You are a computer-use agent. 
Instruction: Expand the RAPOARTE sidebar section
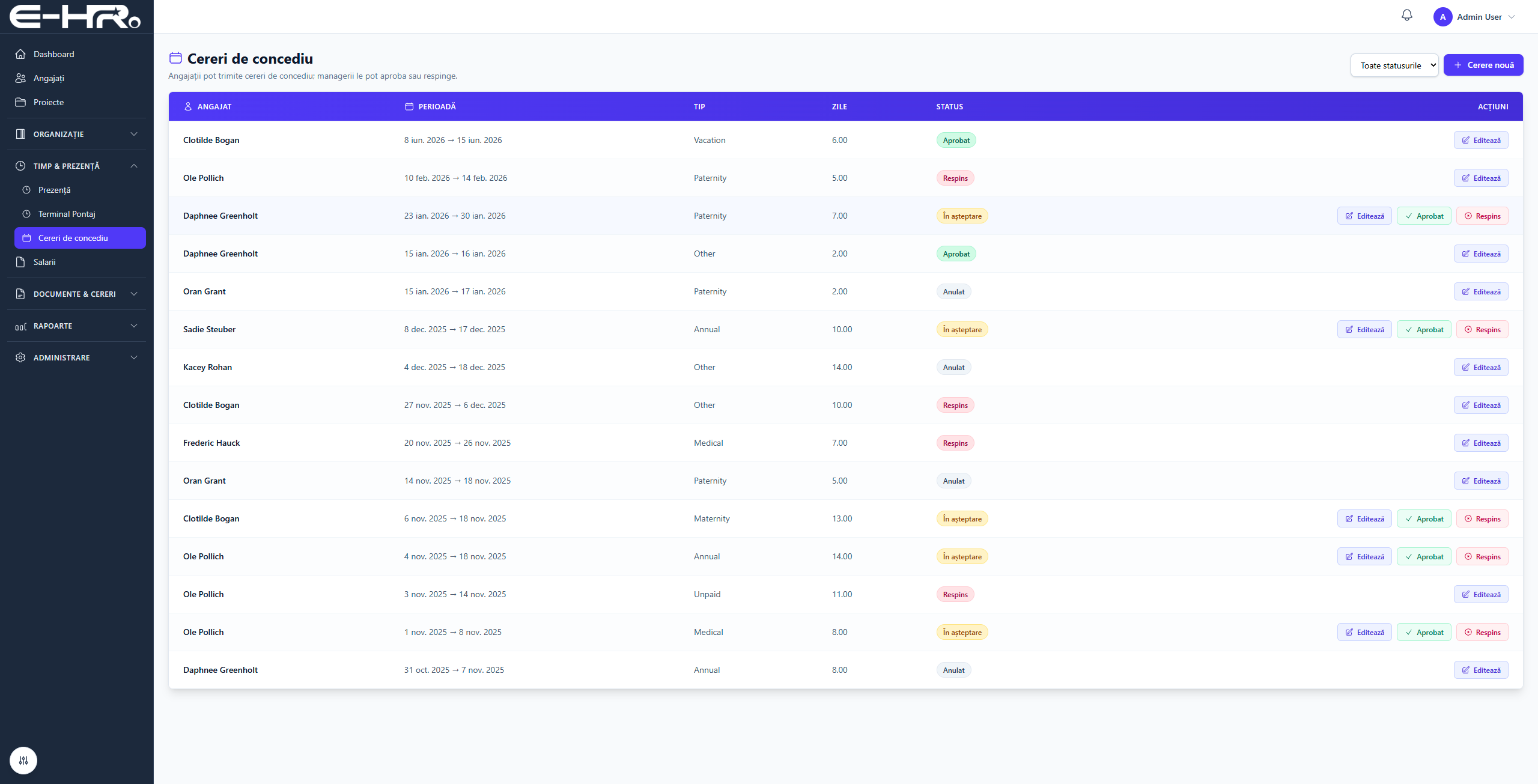tap(76, 326)
